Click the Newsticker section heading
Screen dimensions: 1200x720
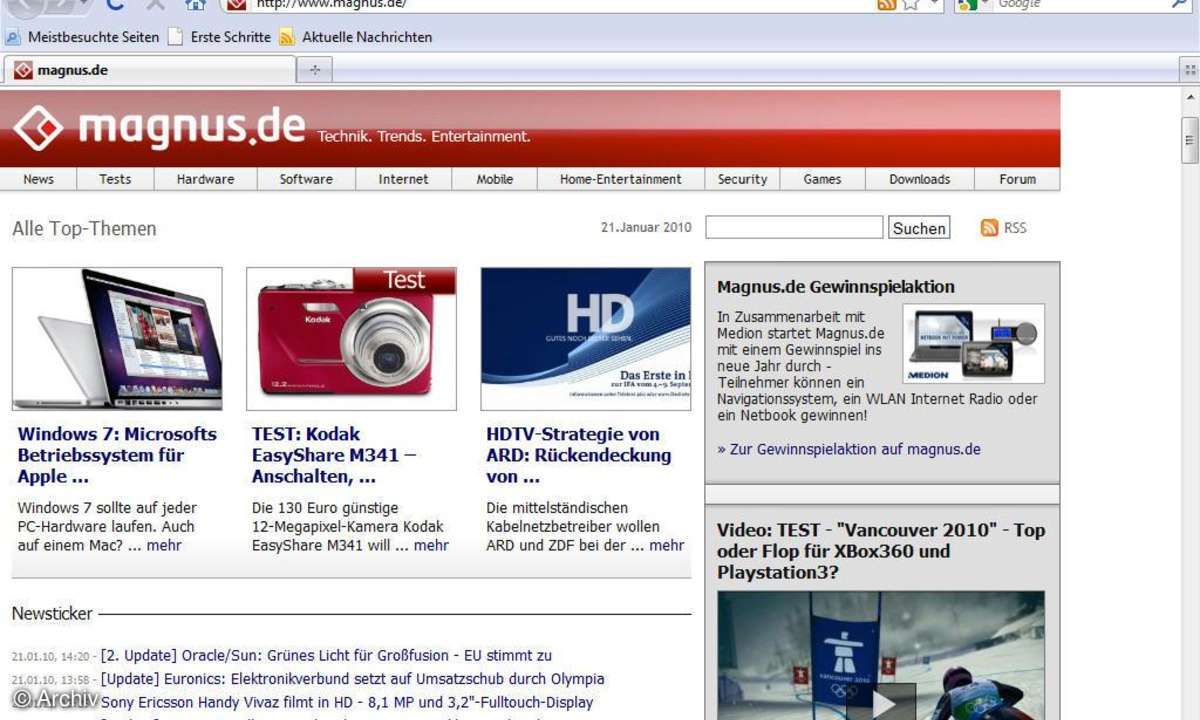pyautogui.click(x=52, y=613)
